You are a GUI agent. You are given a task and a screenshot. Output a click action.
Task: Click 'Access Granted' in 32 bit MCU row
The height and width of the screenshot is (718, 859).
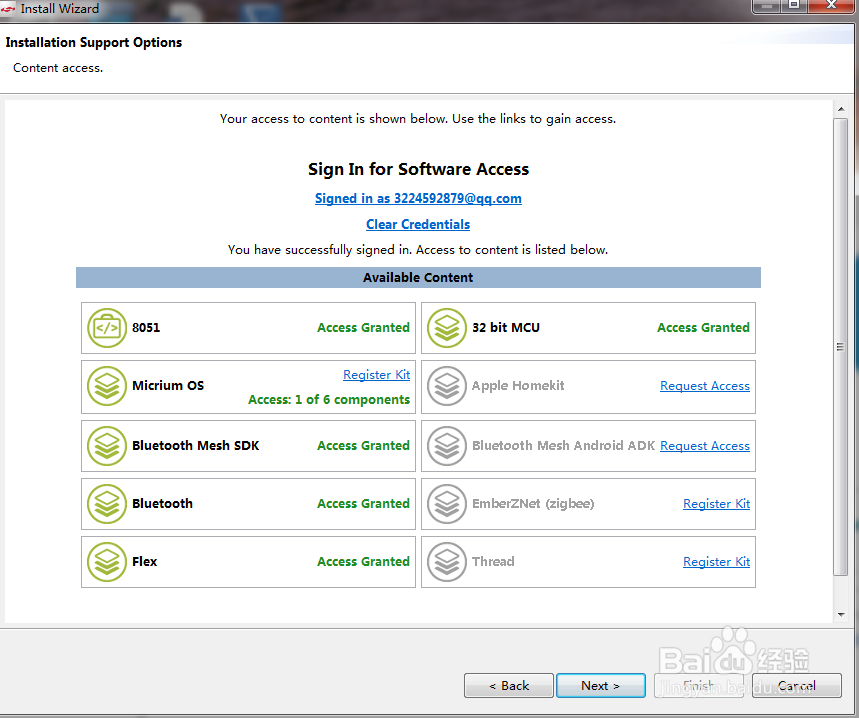[x=703, y=328]
